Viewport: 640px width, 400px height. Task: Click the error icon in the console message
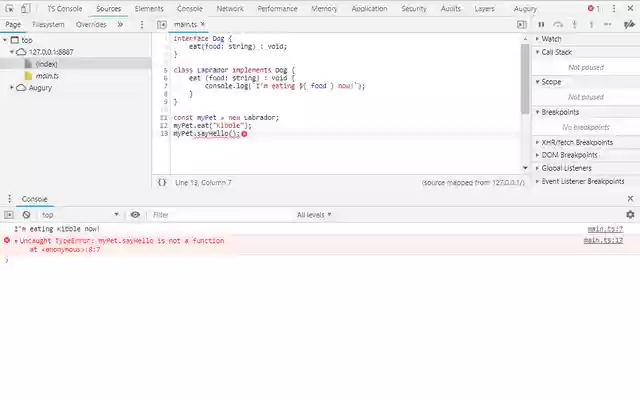(x=7, y=240)
